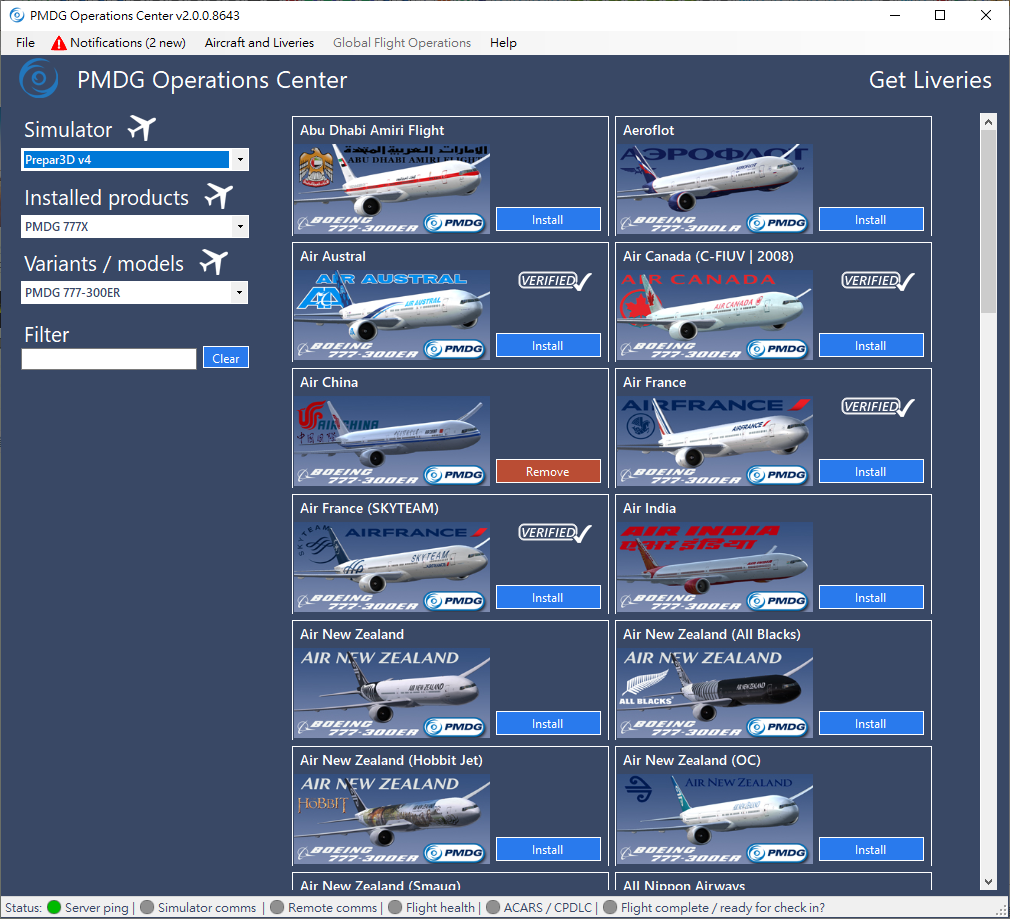The image size is (1010, 919).
Task: Install the Air France (SKYTEAM) livery
Action: (x=548, y=598)
